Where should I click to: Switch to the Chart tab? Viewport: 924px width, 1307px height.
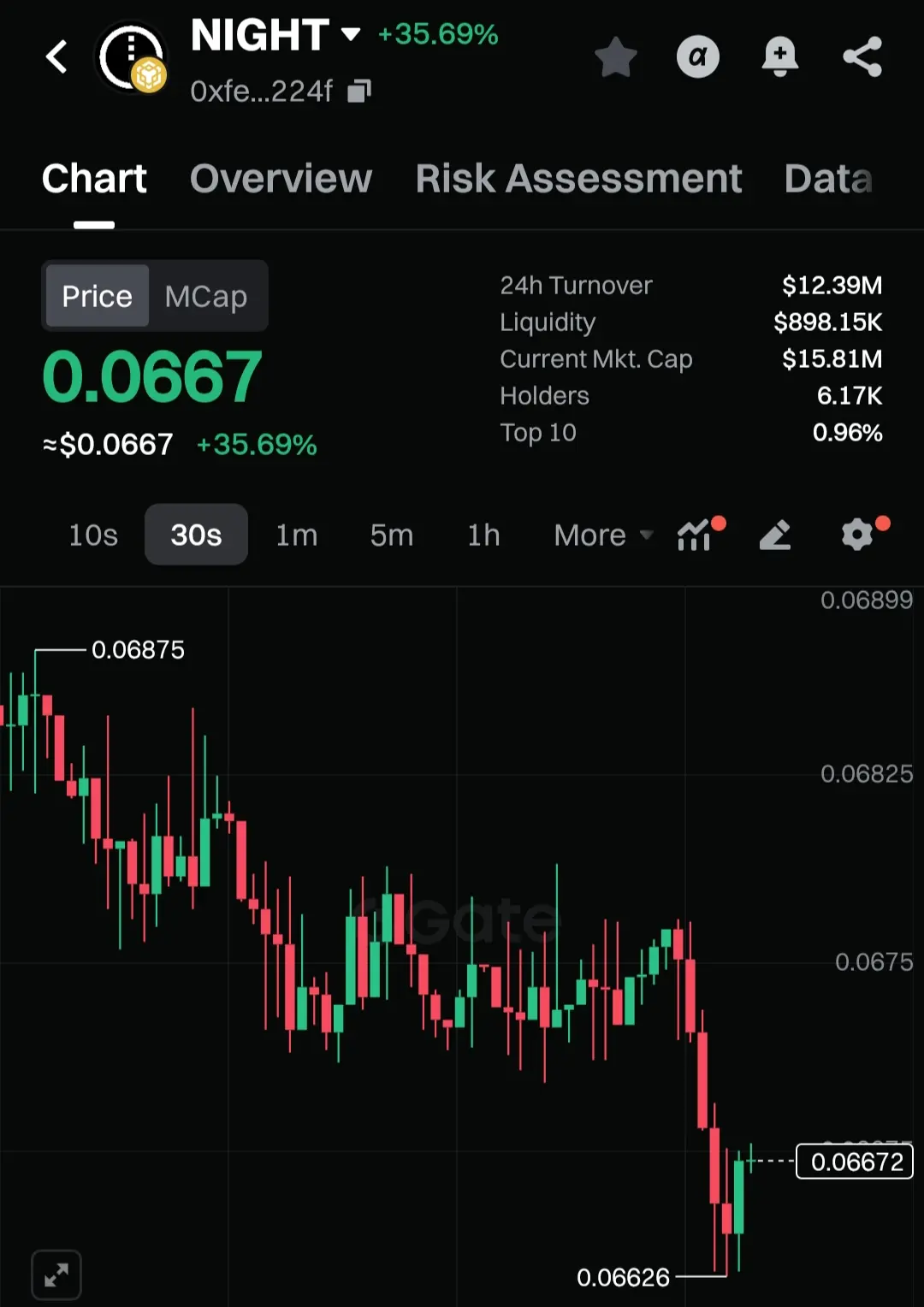click(x=94, y=179)
